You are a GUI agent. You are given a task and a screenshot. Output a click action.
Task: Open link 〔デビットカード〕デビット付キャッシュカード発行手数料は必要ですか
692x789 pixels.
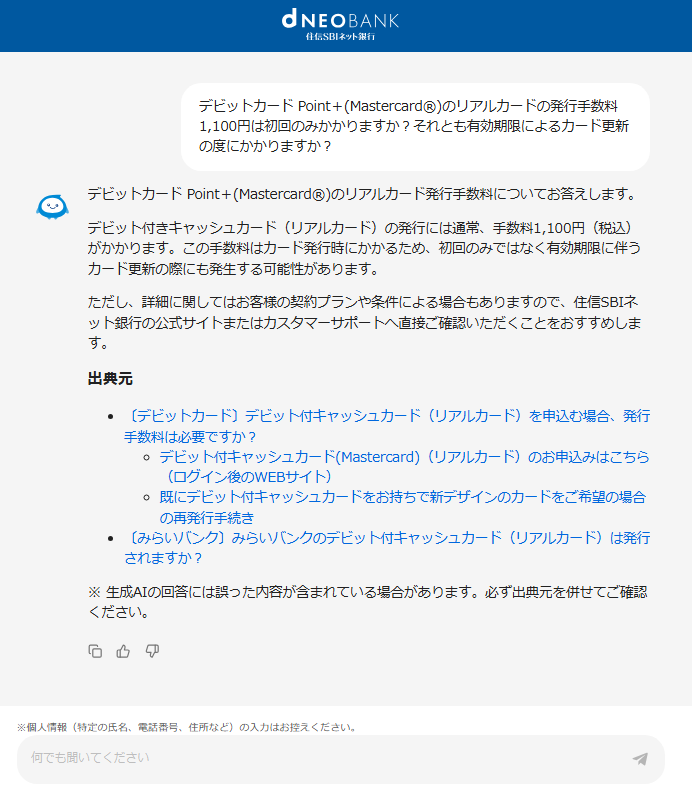pos(387,426)
